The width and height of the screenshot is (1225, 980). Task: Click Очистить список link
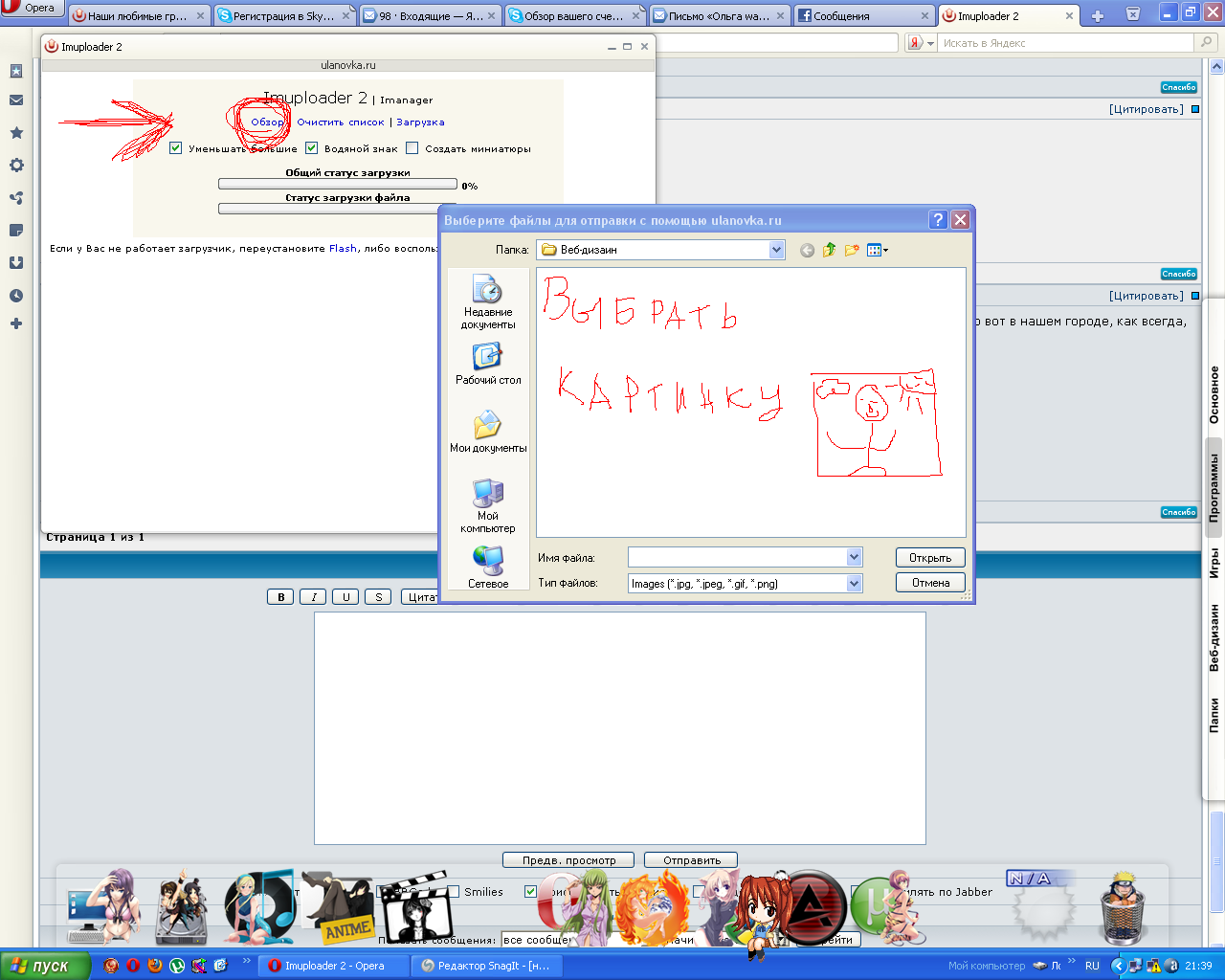coord(341,122)
